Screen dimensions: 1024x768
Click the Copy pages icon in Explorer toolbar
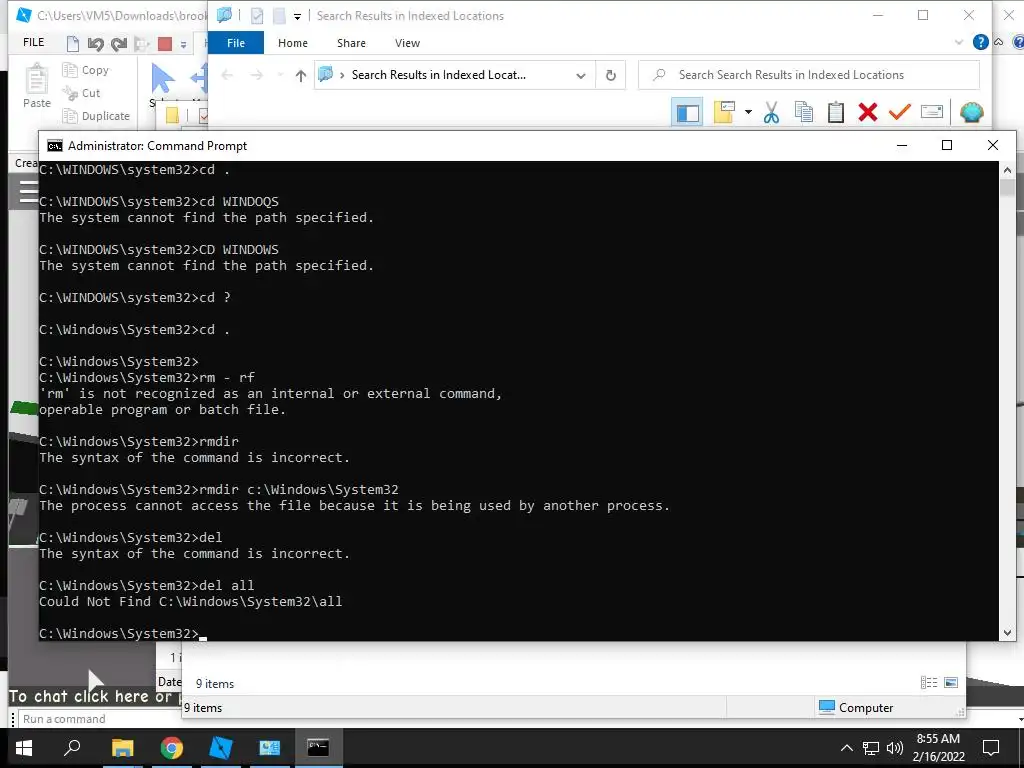pos(804,112)
